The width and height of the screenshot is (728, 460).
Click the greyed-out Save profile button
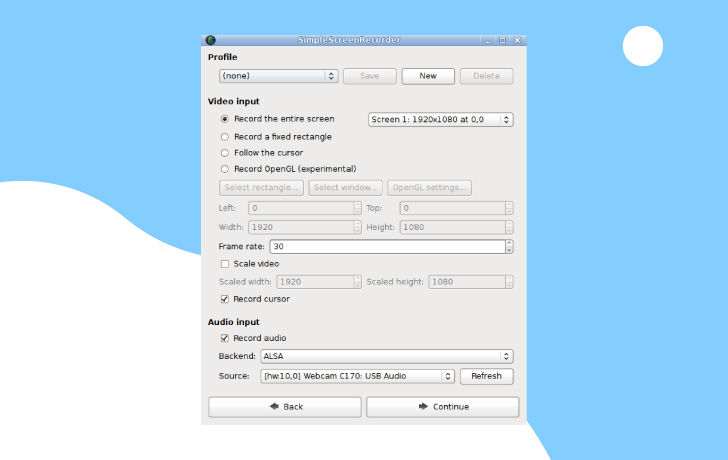(370, 76)
